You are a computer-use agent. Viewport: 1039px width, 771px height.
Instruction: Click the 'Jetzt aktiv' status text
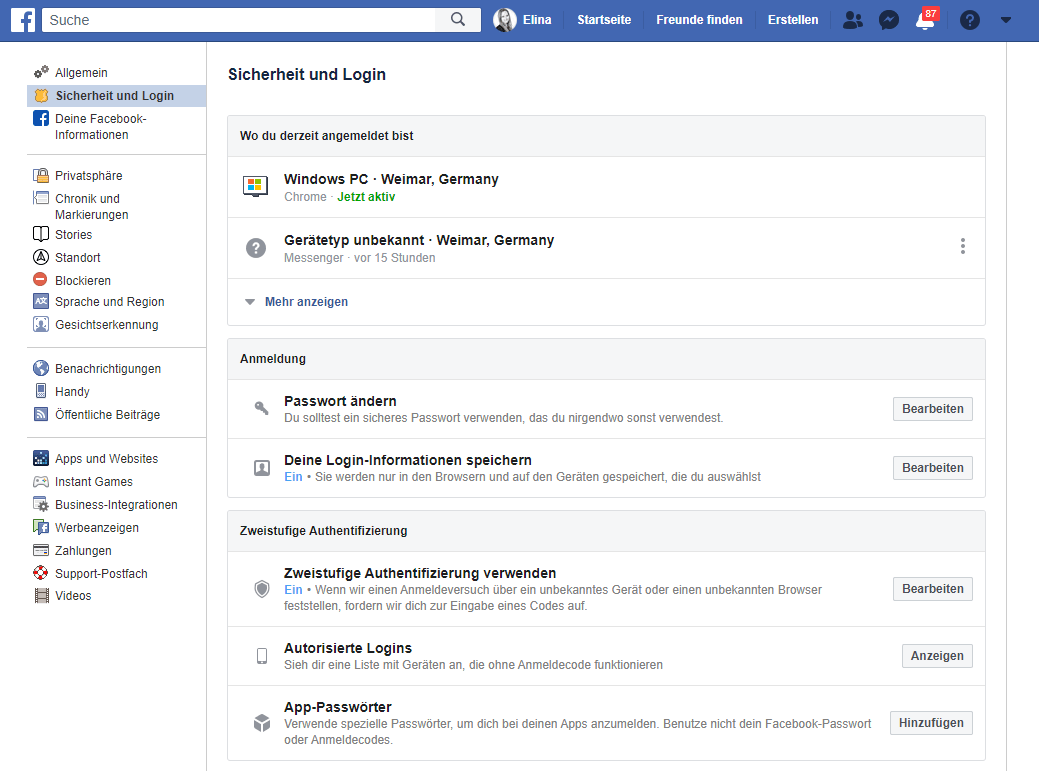click(366, 197)
